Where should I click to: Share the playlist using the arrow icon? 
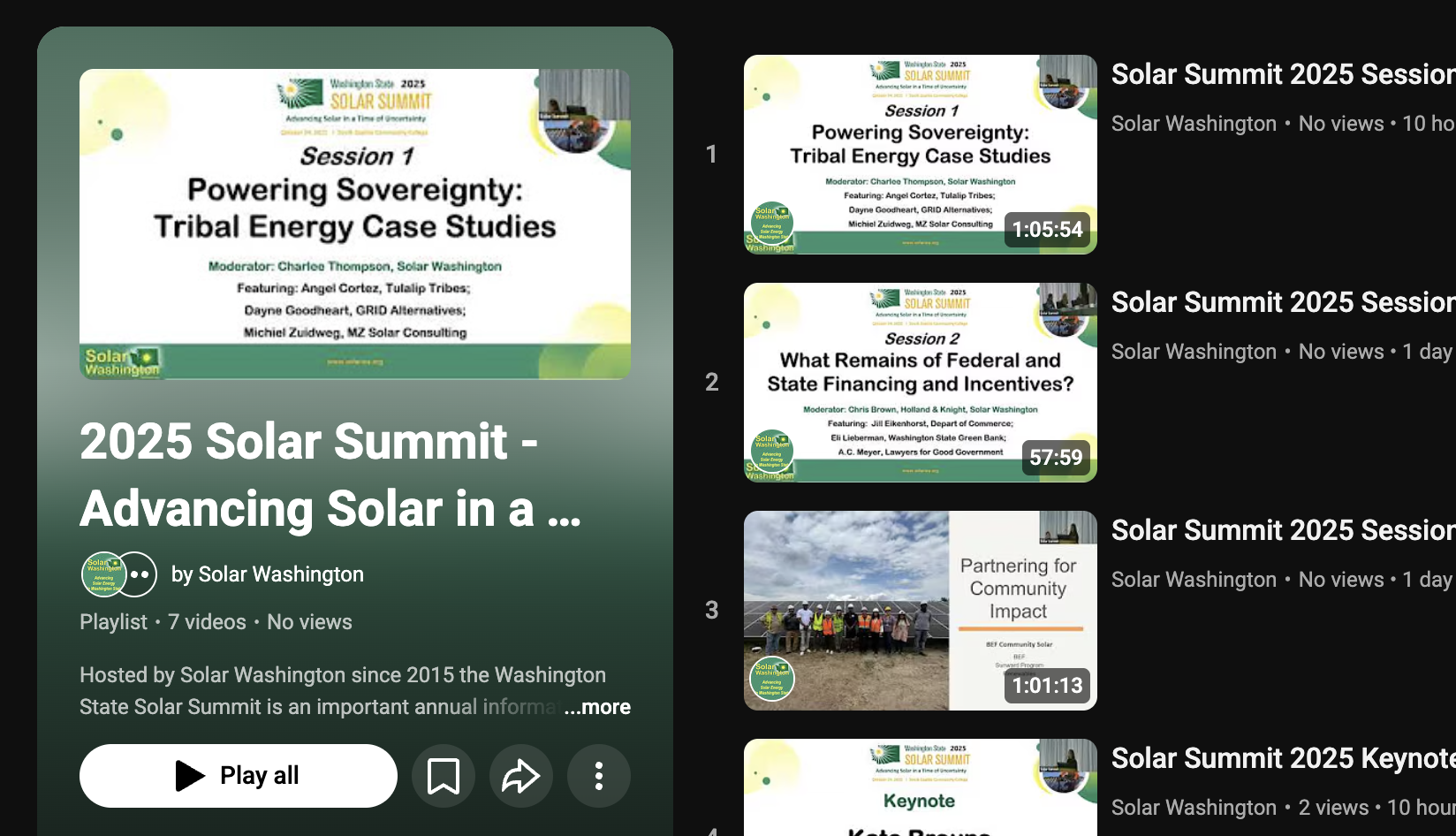(x=521, y=776)
